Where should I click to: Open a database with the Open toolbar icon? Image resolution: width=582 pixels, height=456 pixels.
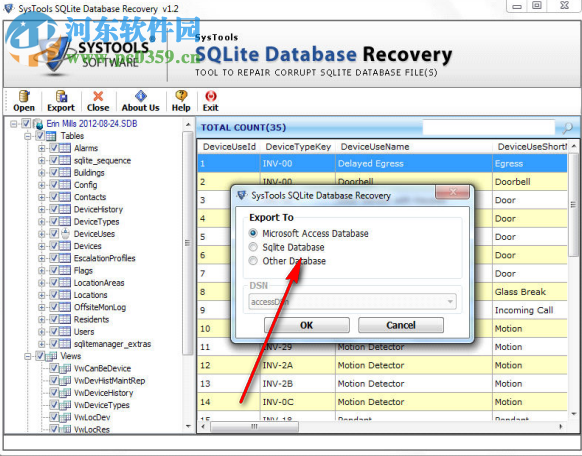coord(24,96)
